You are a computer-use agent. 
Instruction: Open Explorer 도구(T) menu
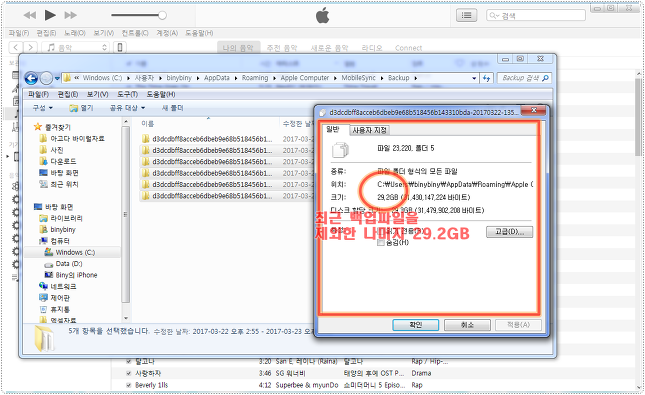pos(128,95)
